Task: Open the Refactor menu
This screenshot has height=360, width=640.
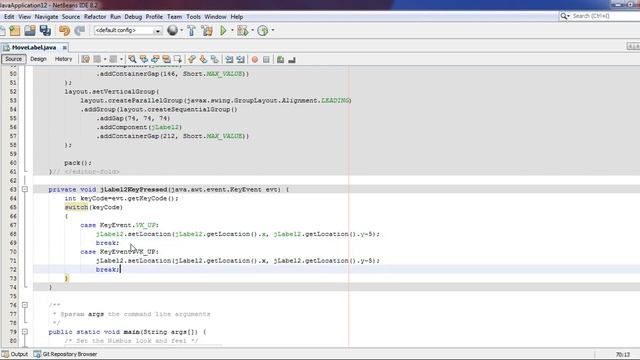Action: point(95,17)
